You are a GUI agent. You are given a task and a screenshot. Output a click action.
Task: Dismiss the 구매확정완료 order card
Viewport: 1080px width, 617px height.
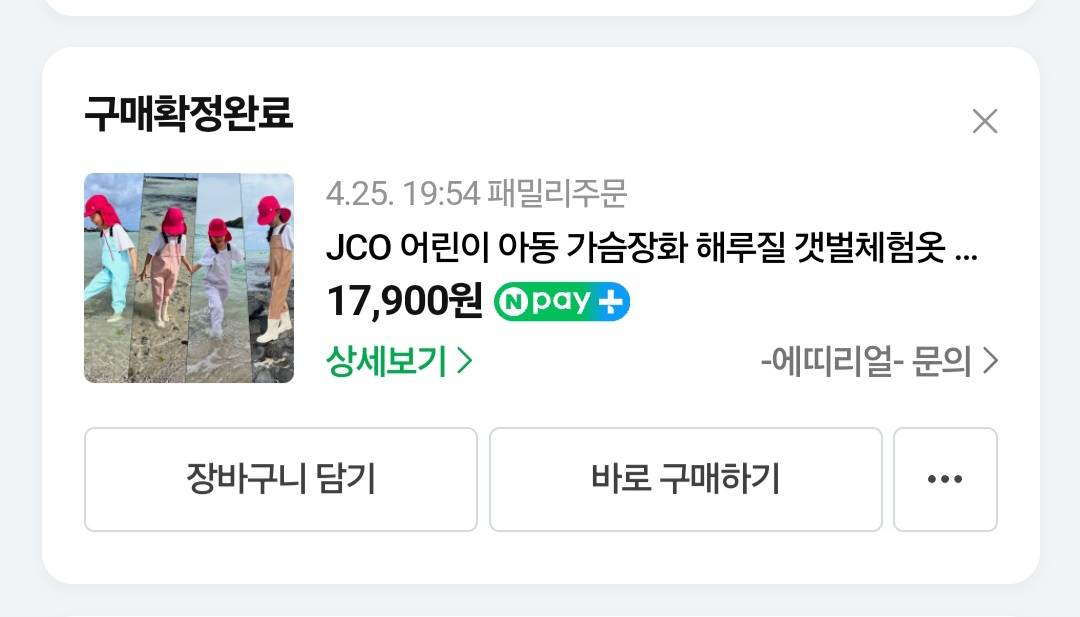coord(984,121)
